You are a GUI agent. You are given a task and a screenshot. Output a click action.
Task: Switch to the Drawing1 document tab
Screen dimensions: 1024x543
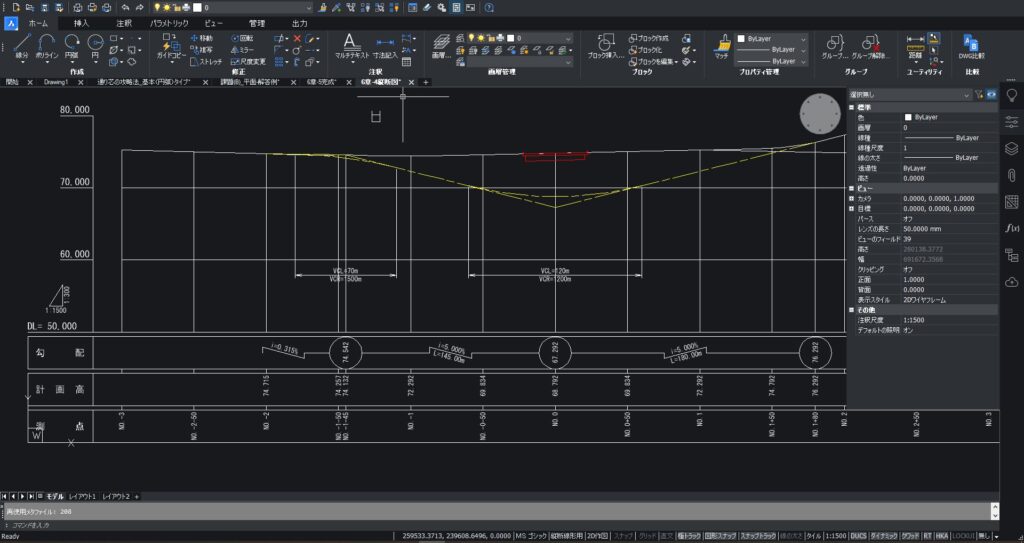[x=56, y=82]
